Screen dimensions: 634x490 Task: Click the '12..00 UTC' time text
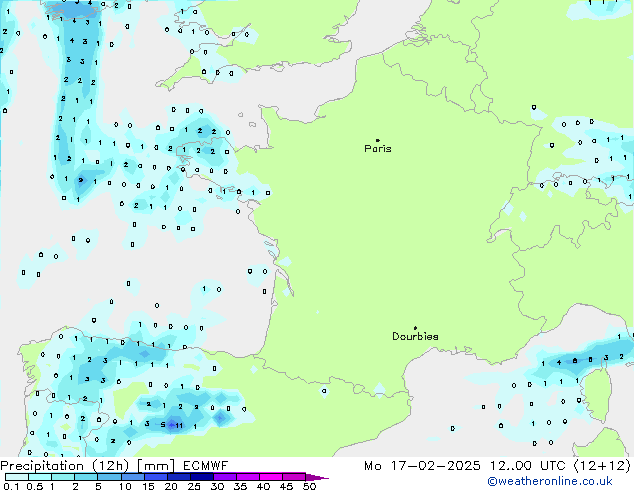pos(528,466)
